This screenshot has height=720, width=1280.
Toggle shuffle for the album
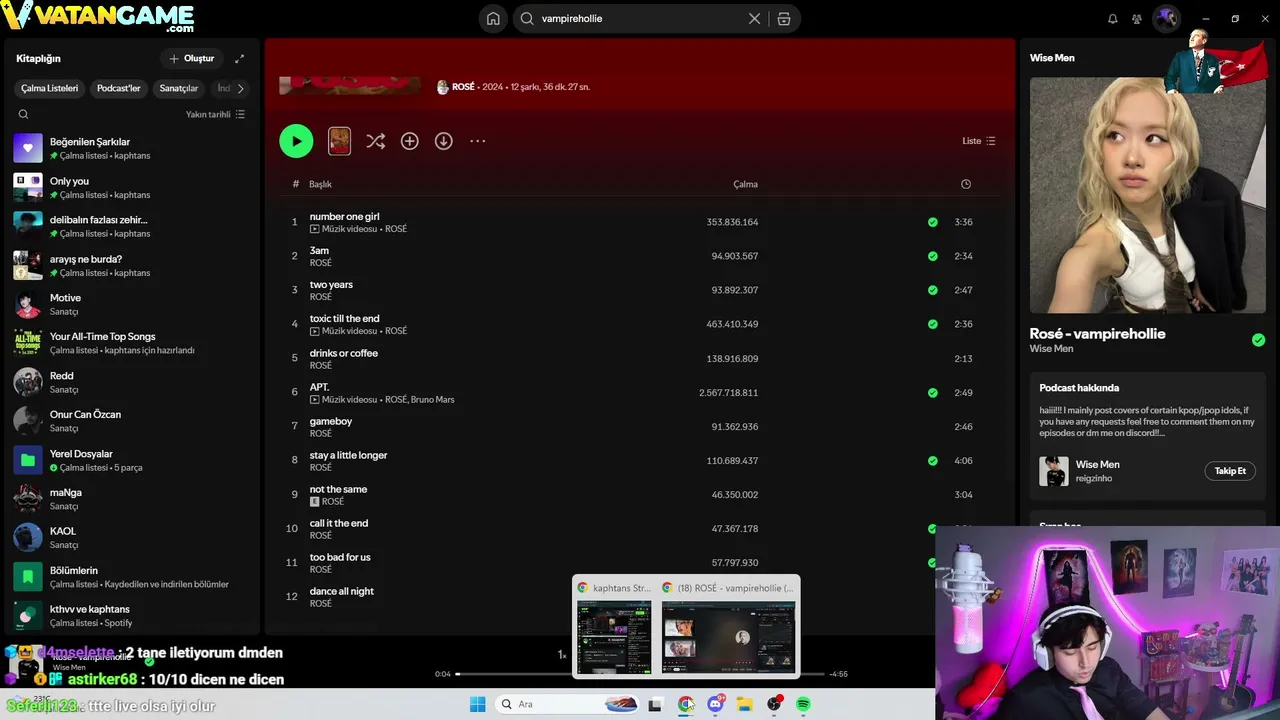click(x=376, y=141)
